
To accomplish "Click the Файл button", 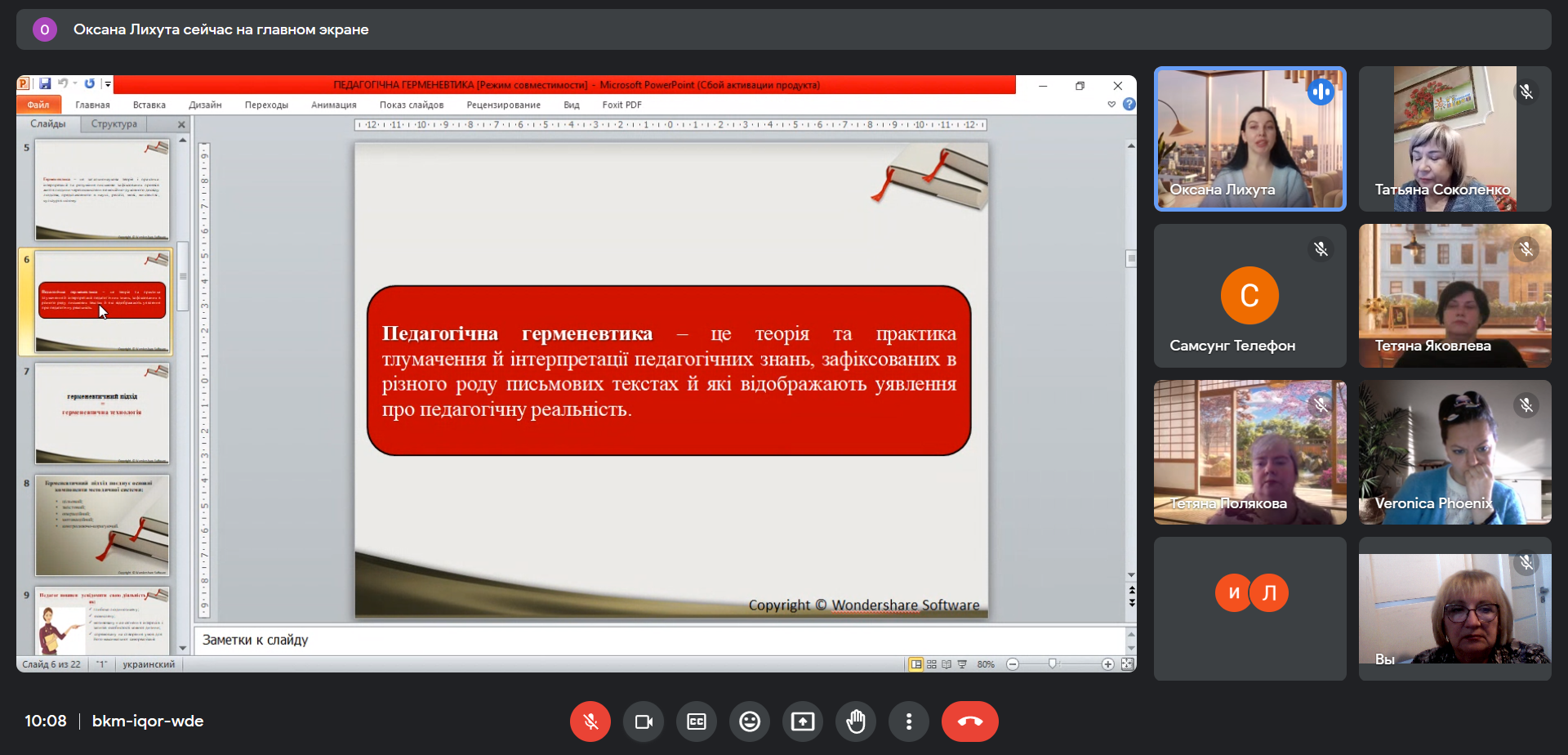I will (38, 105).
